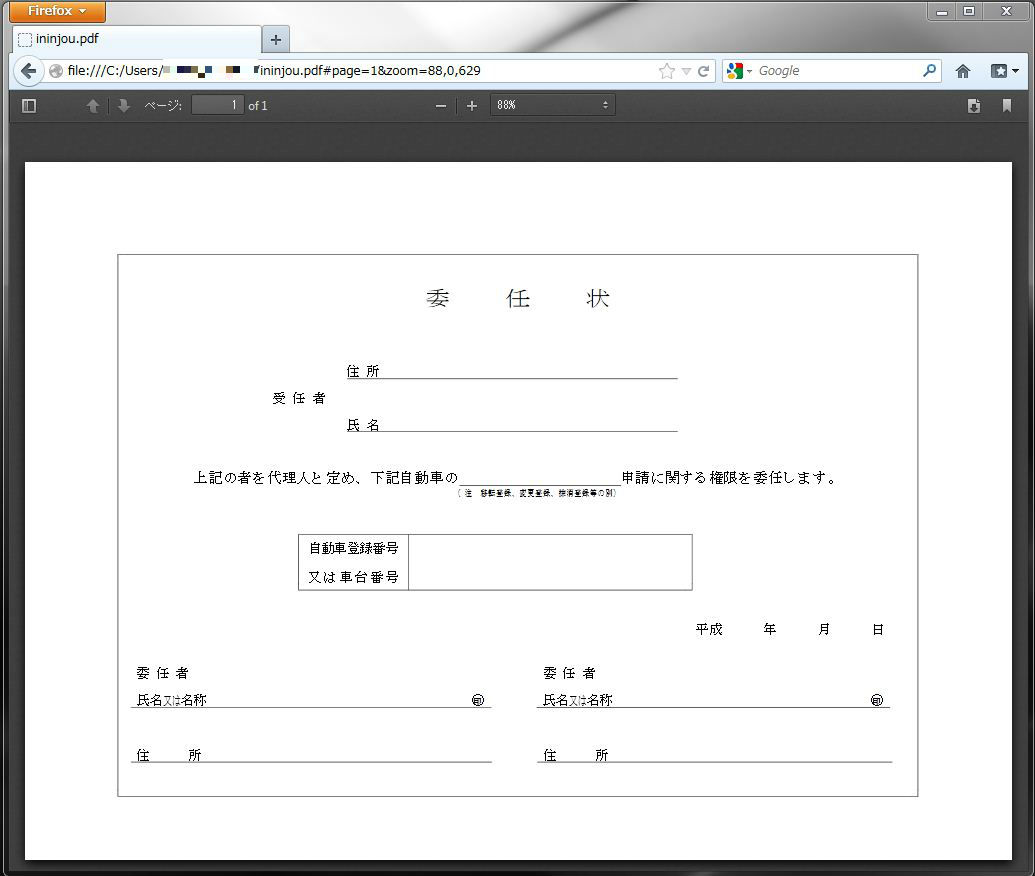The image size is (1035, 876).
Task: Zoom in using the plus button
Action: (x=472, y=106)
